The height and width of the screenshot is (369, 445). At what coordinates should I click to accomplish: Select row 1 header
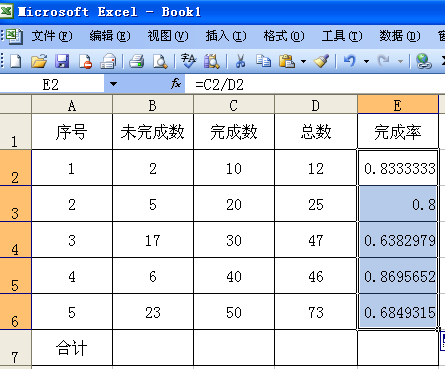click(15, 132)
